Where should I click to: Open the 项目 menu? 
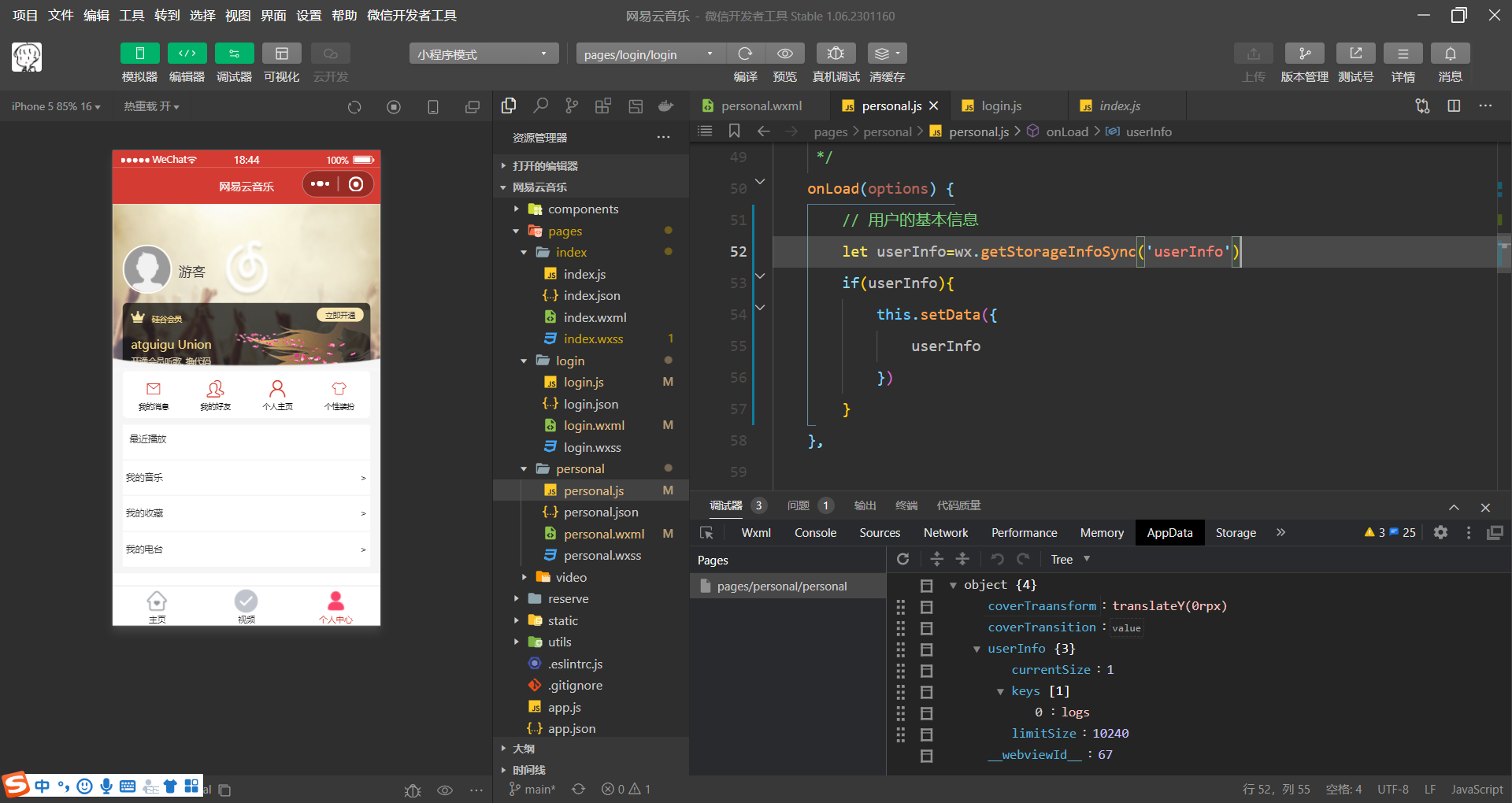(25, 15)
